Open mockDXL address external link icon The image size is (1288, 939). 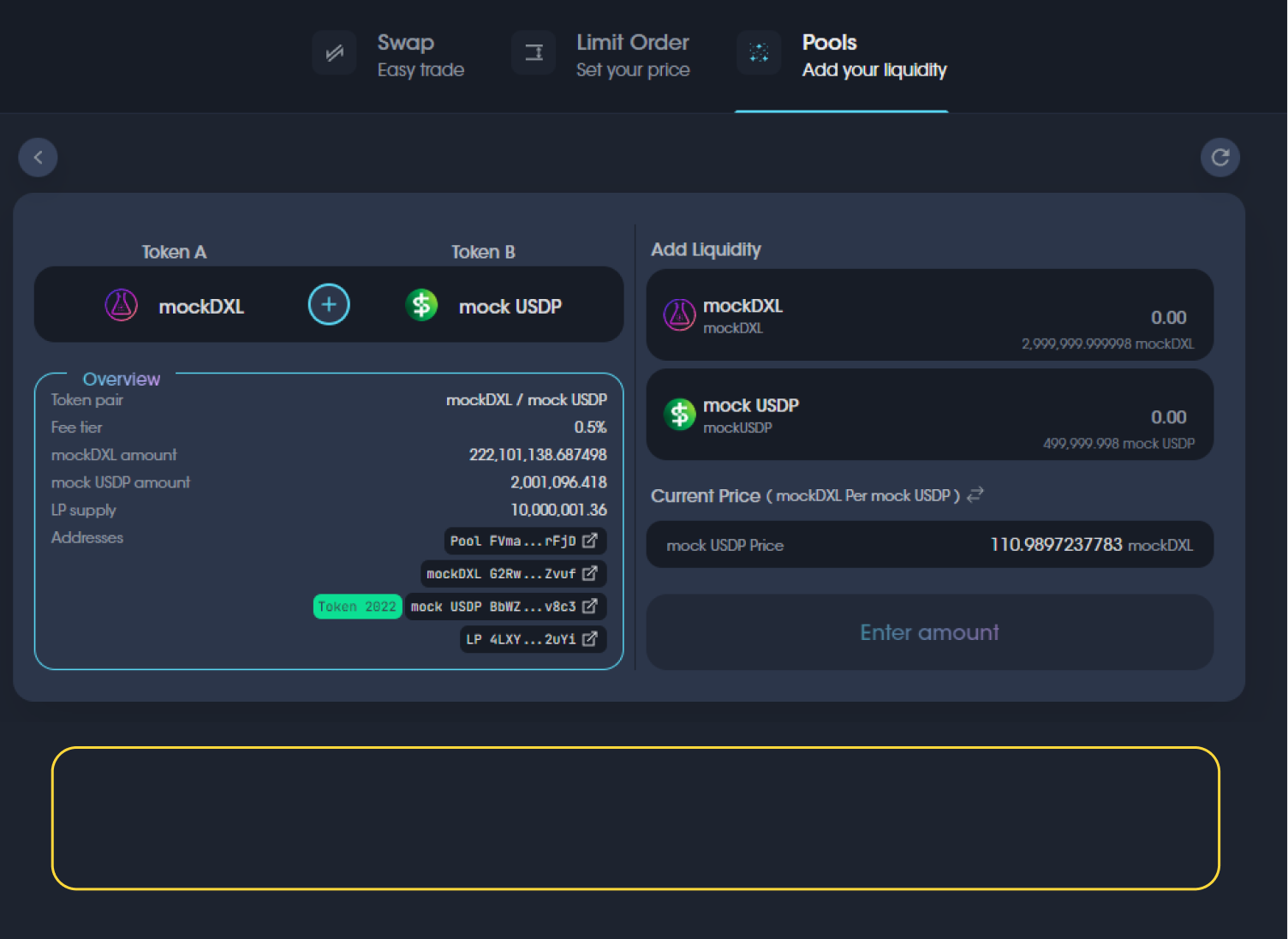pyautogui.click(x=589, y=573)
